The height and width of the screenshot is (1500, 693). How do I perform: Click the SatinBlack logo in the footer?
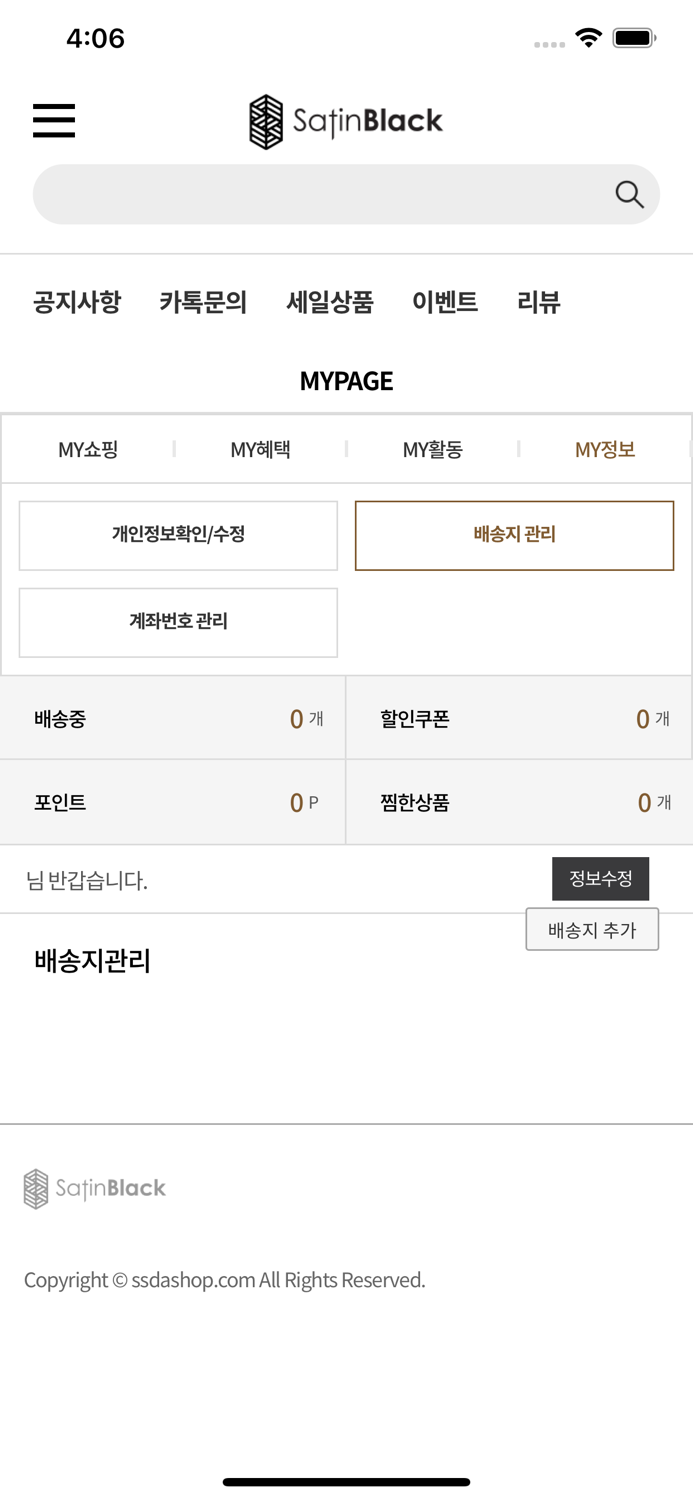[x=94, y=1189]
